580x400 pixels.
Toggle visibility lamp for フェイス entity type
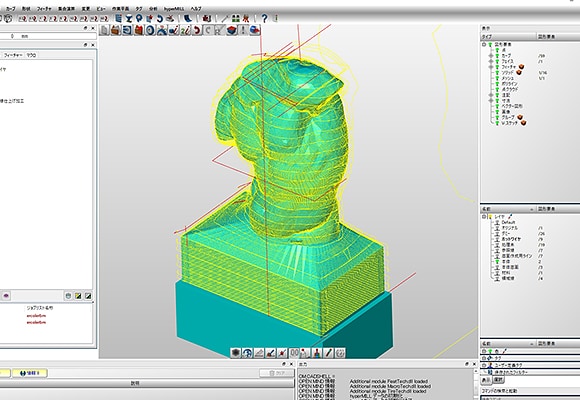(498, 61)
